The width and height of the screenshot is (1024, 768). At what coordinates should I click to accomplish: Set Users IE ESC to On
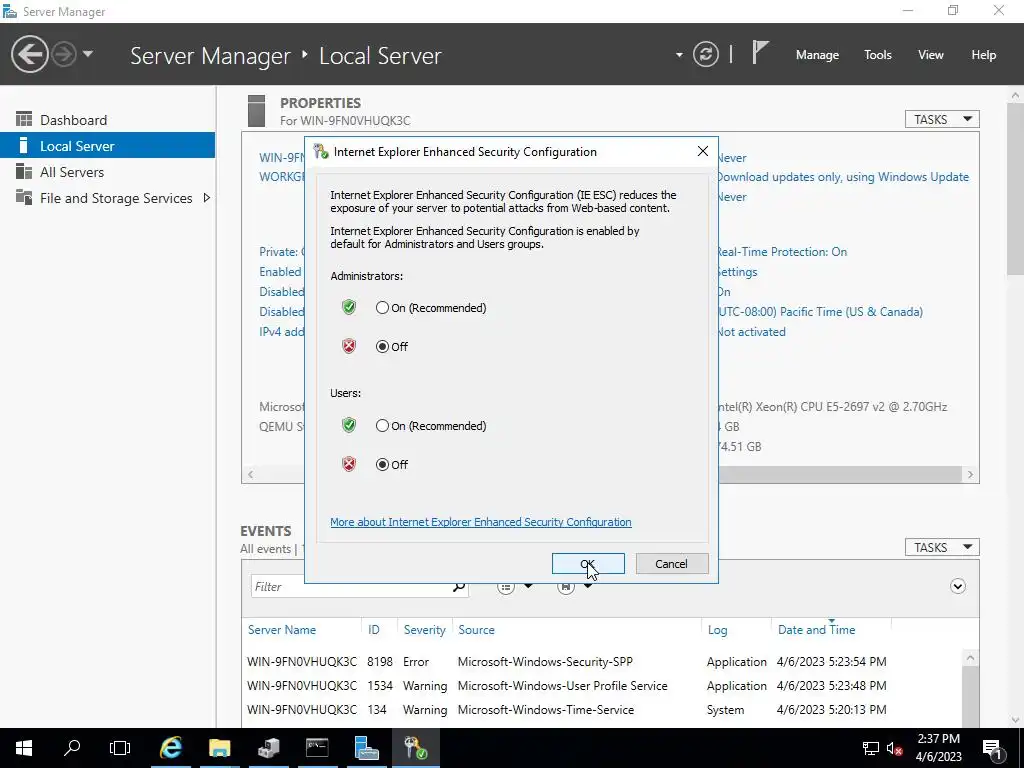382,426
